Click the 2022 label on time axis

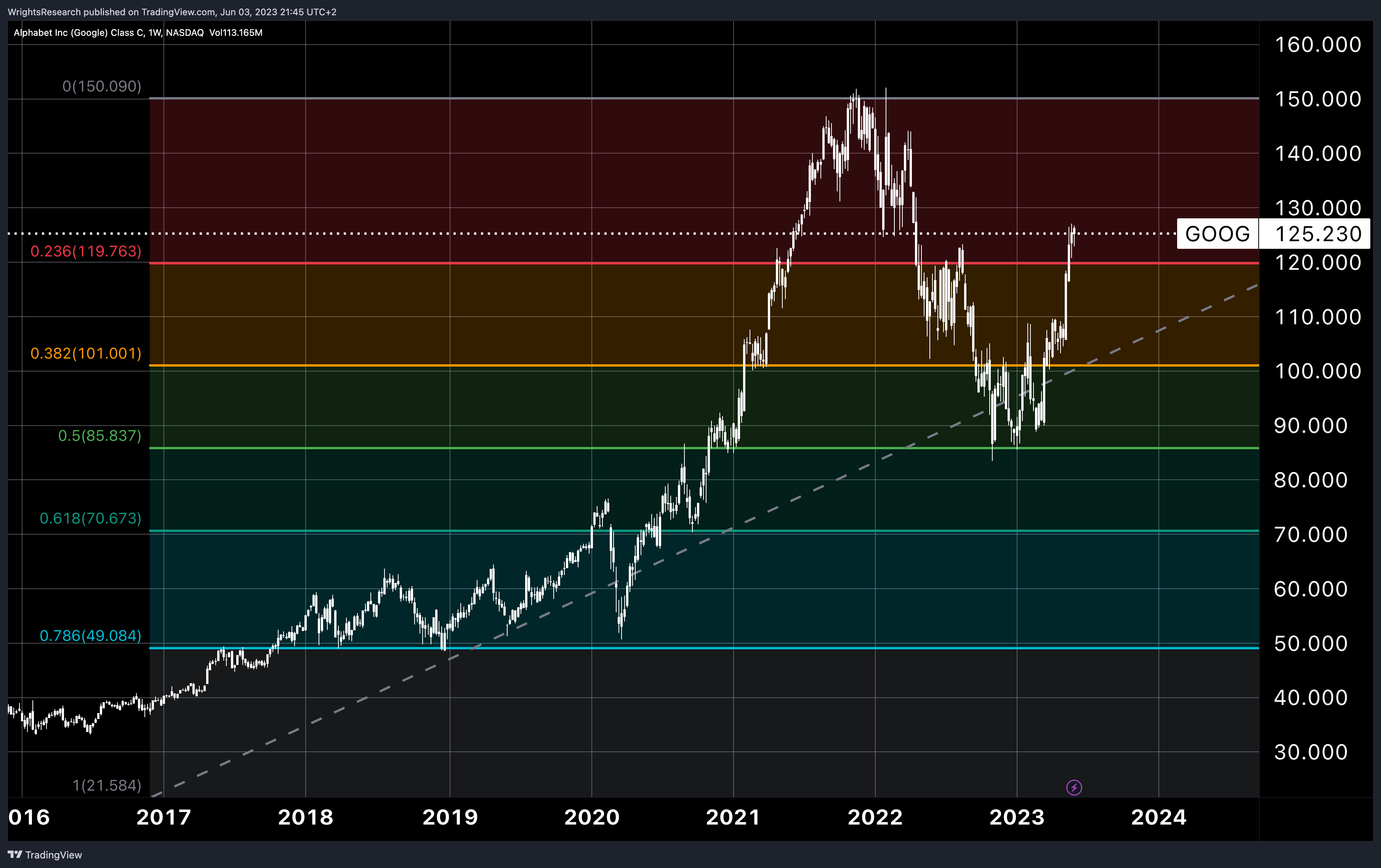875,817
